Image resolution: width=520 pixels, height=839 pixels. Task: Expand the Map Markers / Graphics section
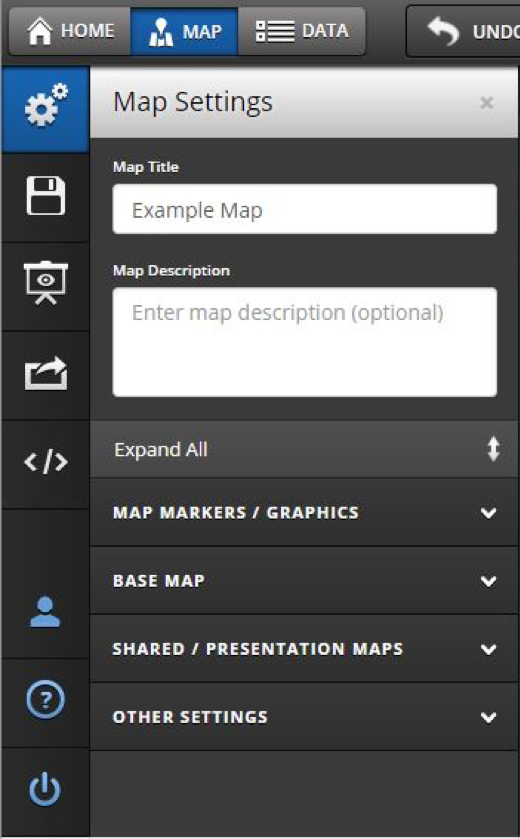click(x=304, y=513)
